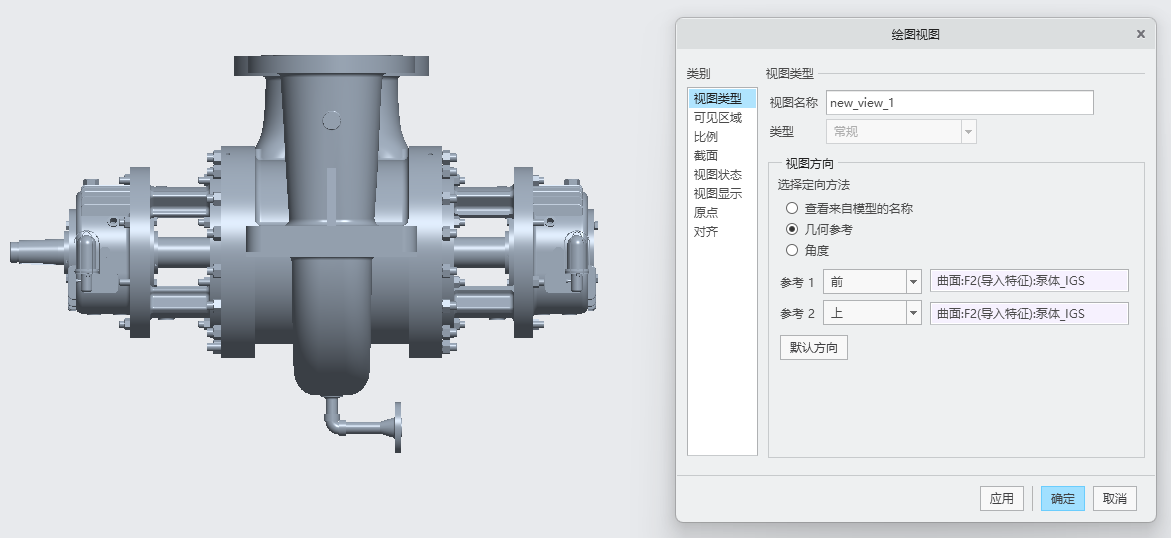Click the 参考 1 surface reference field
The image size is (1171, 538).
click(x=1028, y=282)
